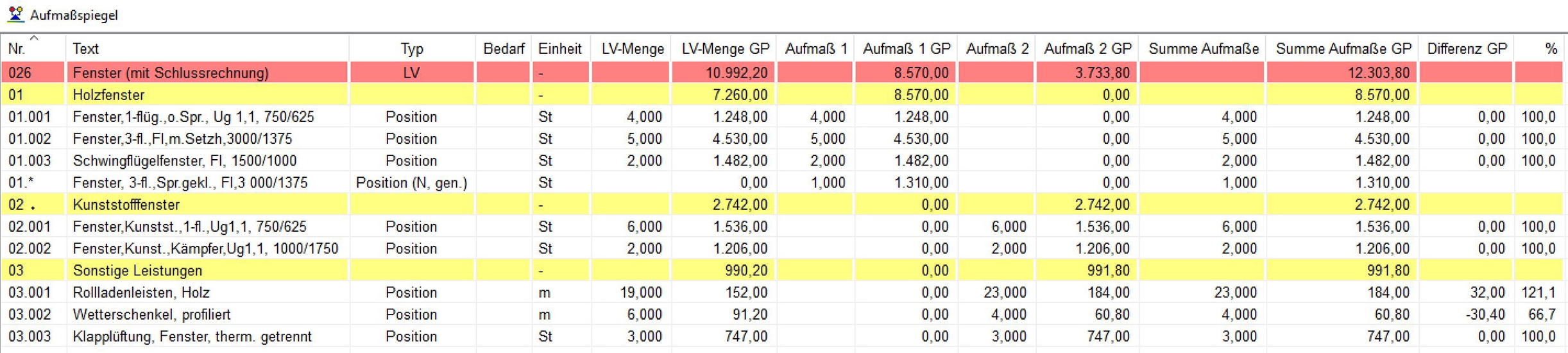This screenshot has height=353, width=1568.
Task: Click the Einheit column header
Action: click(559, 49)
